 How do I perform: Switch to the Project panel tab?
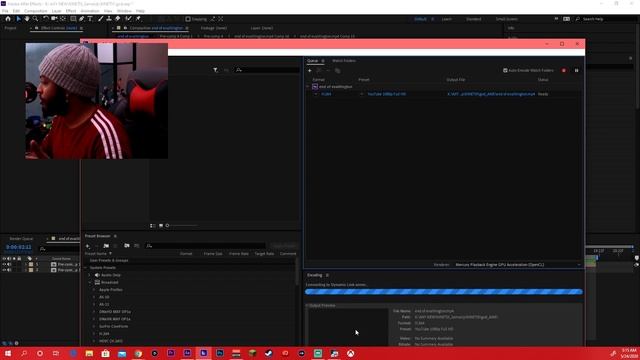[11, 28]
